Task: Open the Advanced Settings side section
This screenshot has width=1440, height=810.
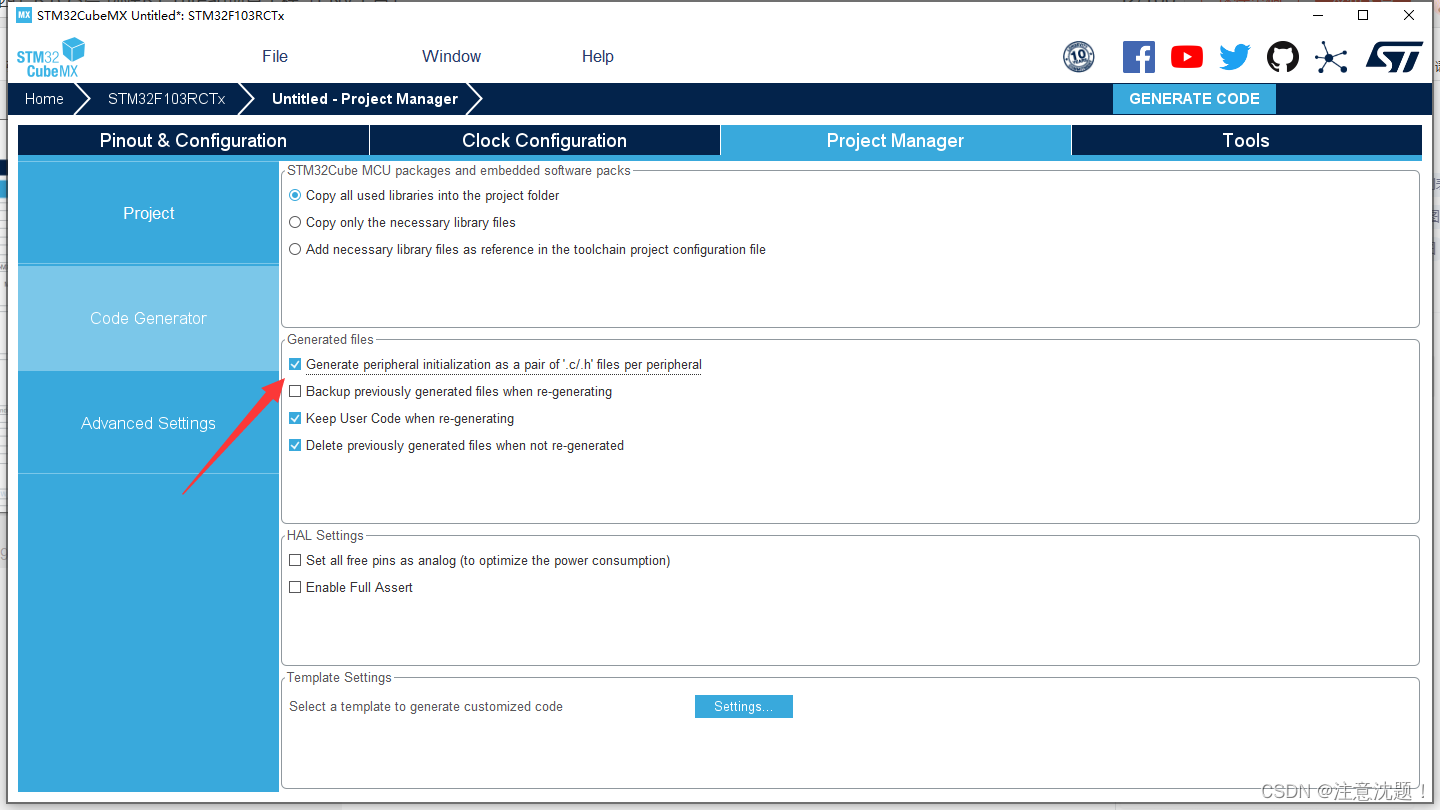Action: coord(148,423)
